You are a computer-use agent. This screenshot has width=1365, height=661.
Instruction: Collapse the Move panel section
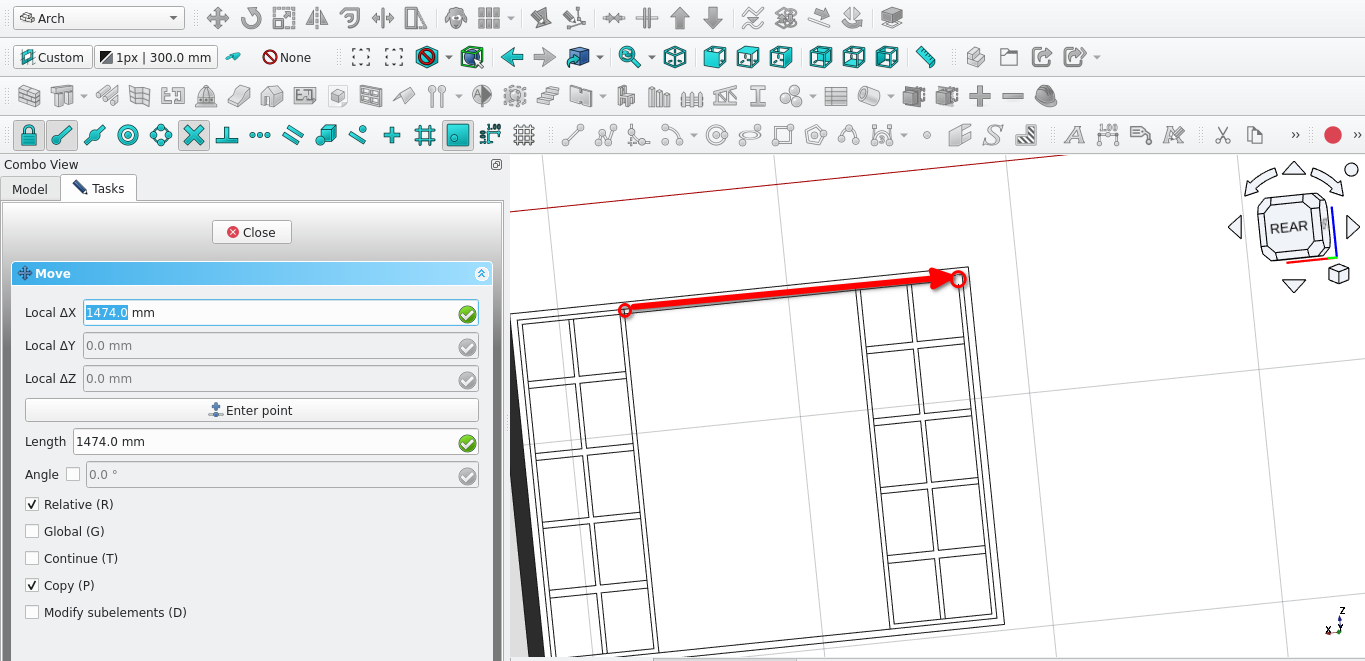tap(481, 274)
